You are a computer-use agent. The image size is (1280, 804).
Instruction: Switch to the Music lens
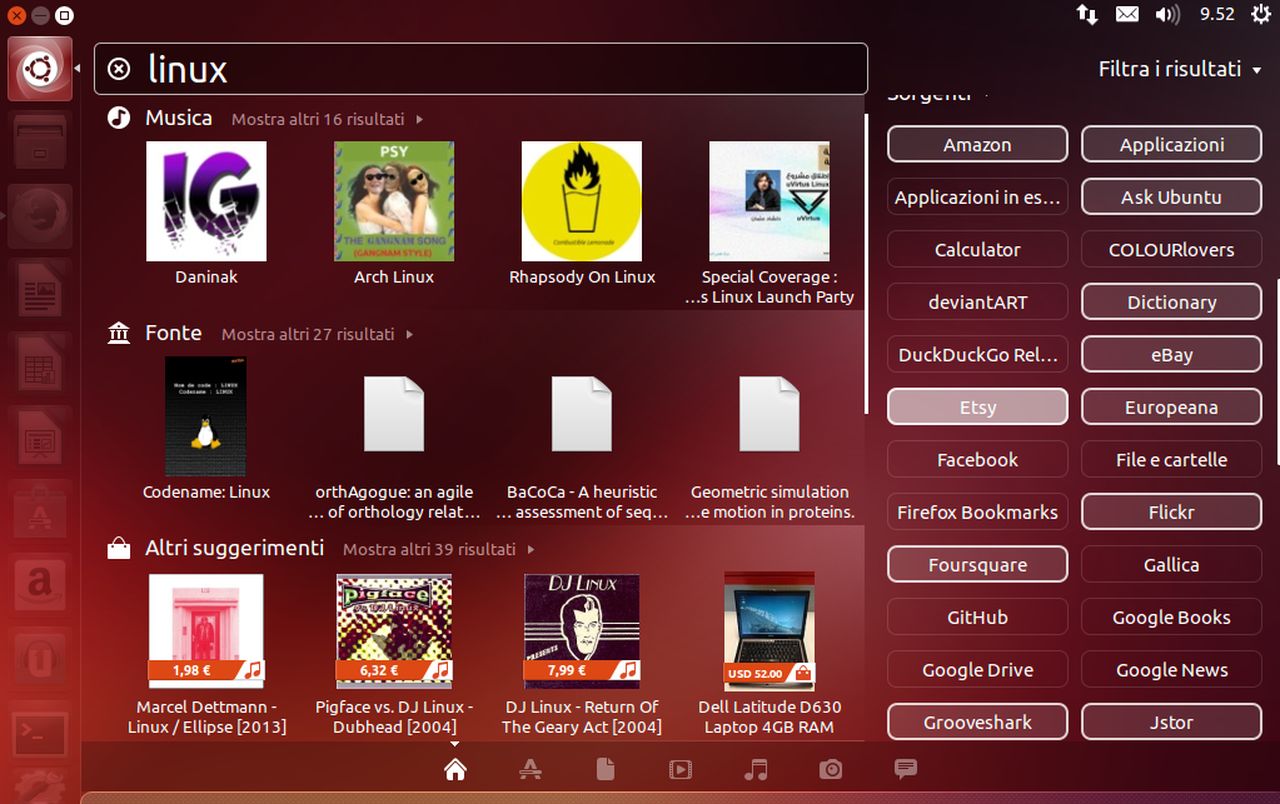click(x=756, y=769)
